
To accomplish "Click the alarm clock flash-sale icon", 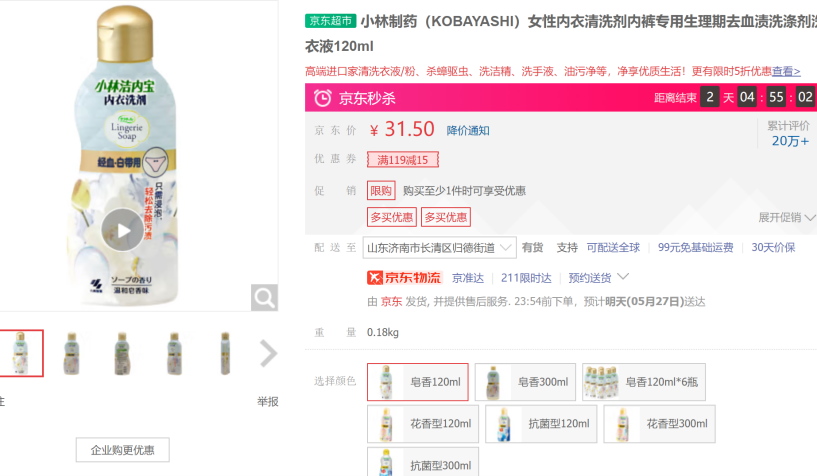I will click(x=323, y=97).
